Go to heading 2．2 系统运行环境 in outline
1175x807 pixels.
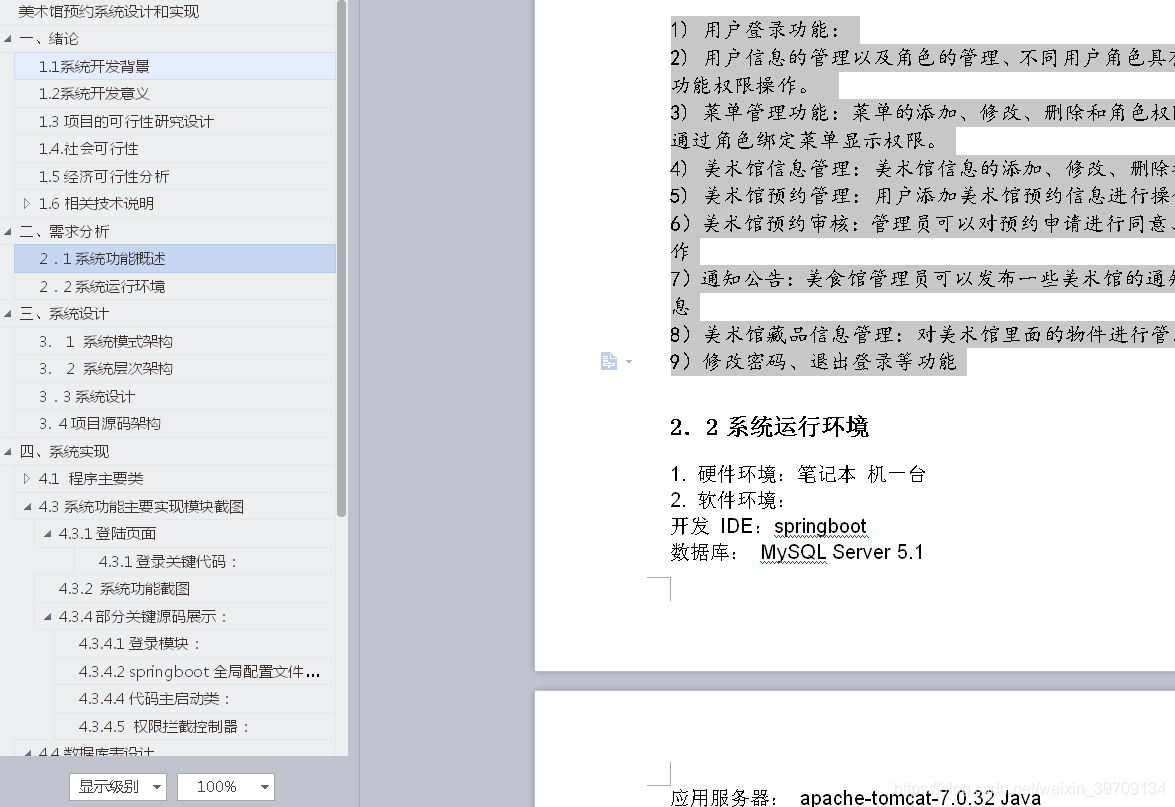coord(175,286)
